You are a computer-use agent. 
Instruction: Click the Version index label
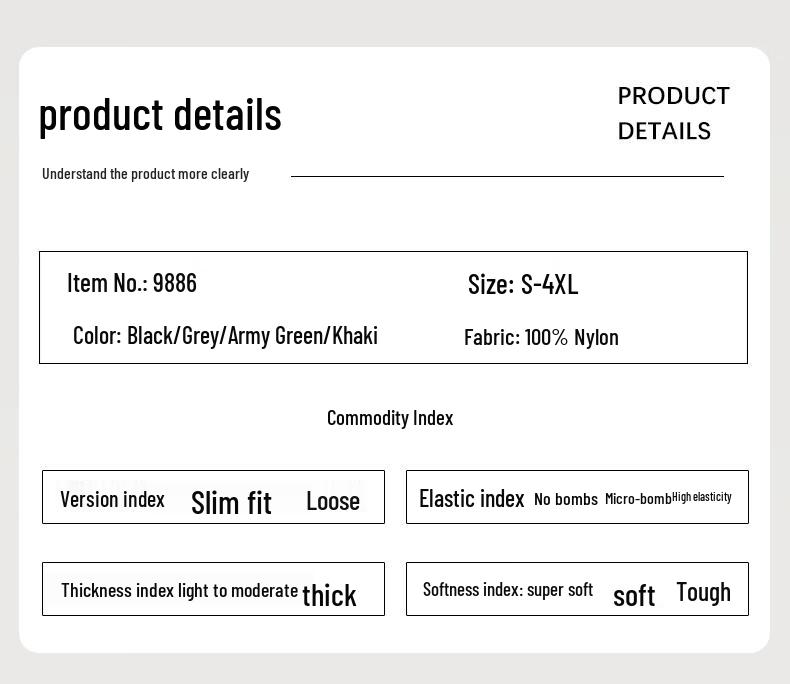(x=112, y=499)
